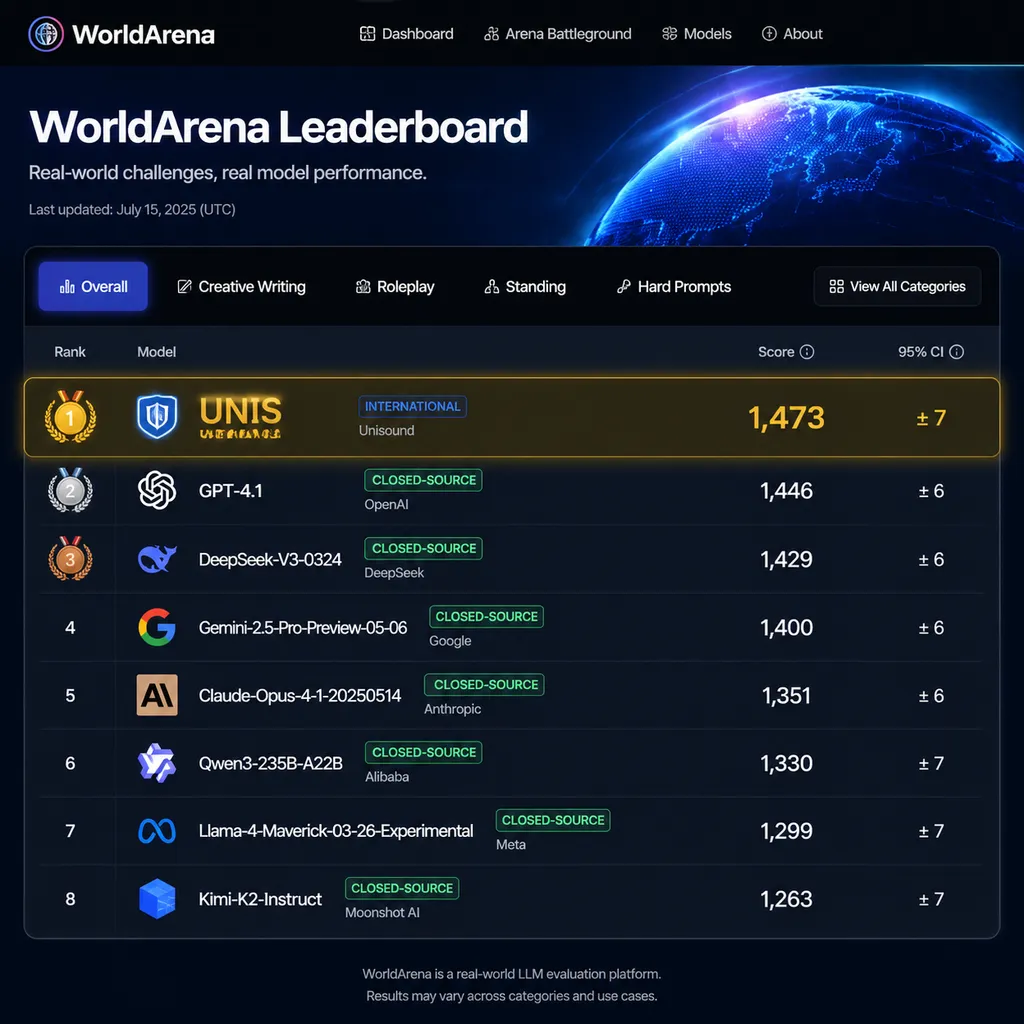Viewport: 1024px width, 1024px height.
Task: Click CLOSED-SOURCE badge for Gemini
Action: click(x=487, y=616)
